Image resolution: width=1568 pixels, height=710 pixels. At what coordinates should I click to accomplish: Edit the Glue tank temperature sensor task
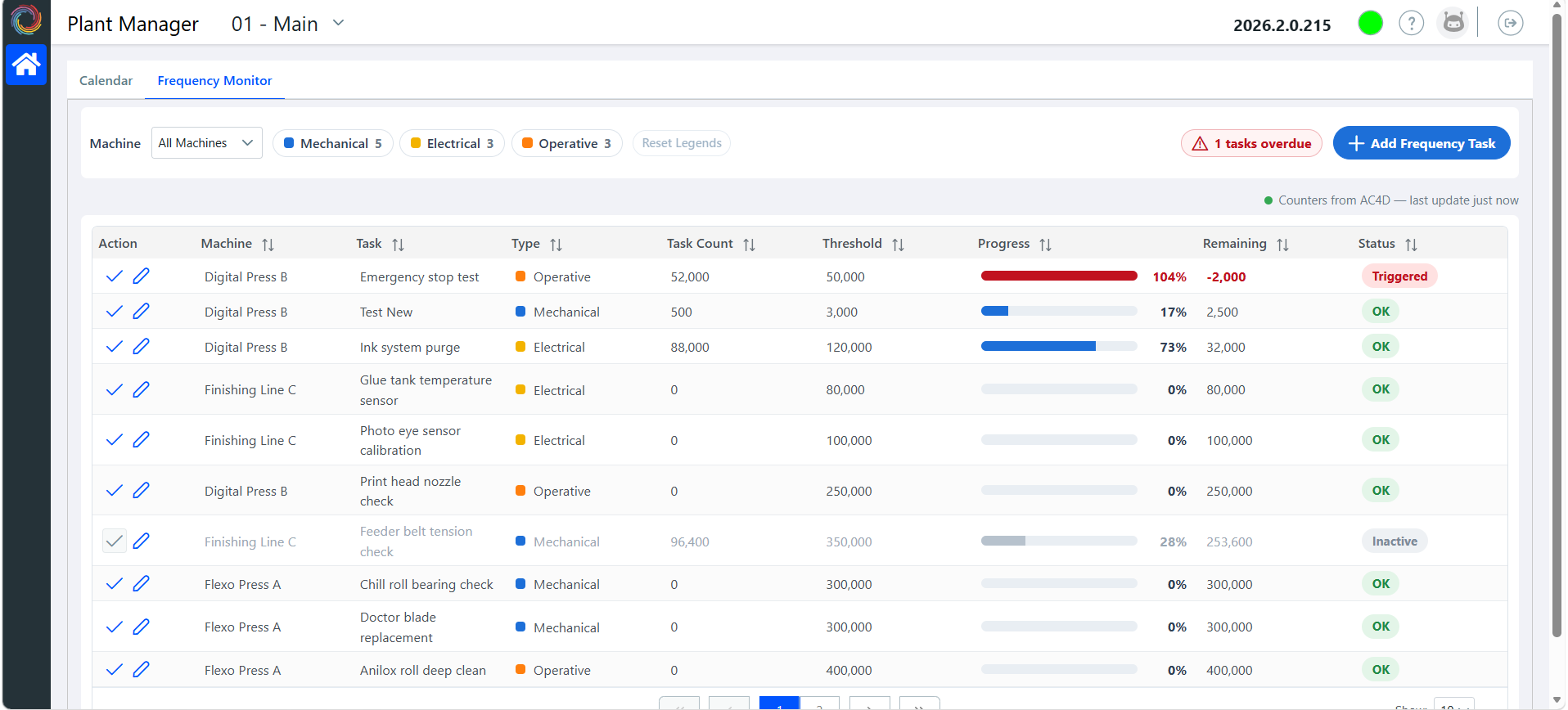[141, 390]
